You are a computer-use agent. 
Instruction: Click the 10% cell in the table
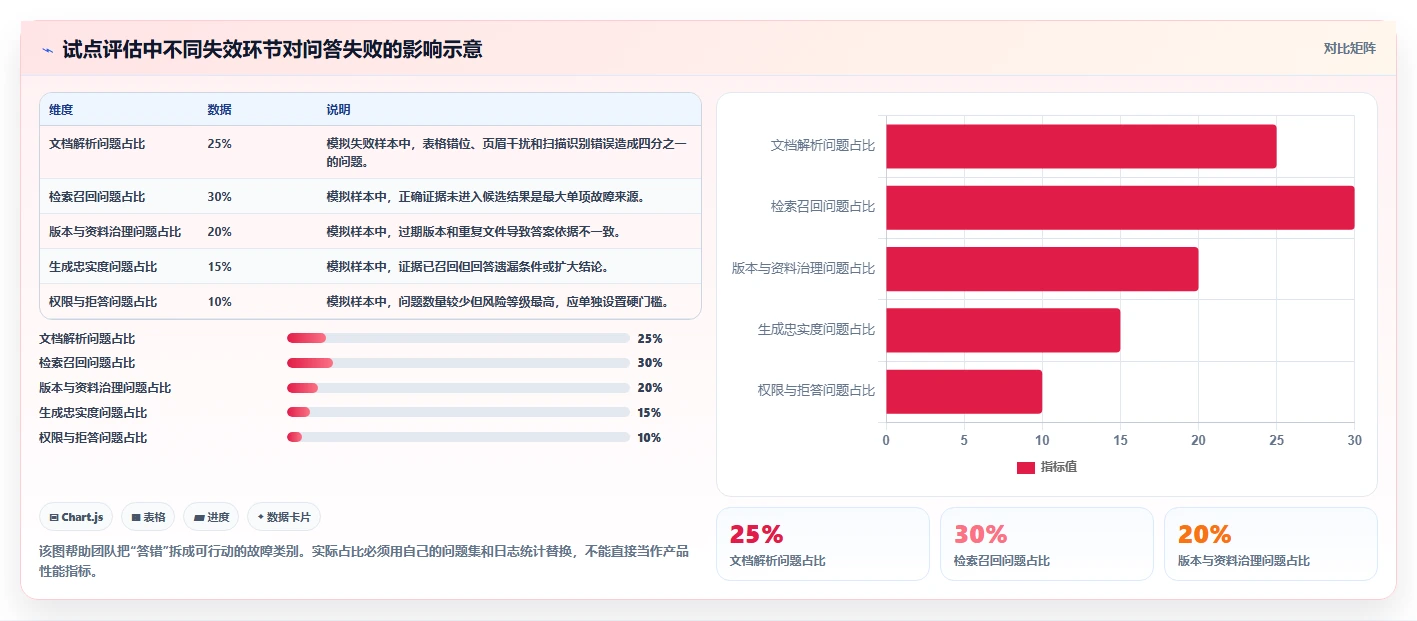coord(219,302)
